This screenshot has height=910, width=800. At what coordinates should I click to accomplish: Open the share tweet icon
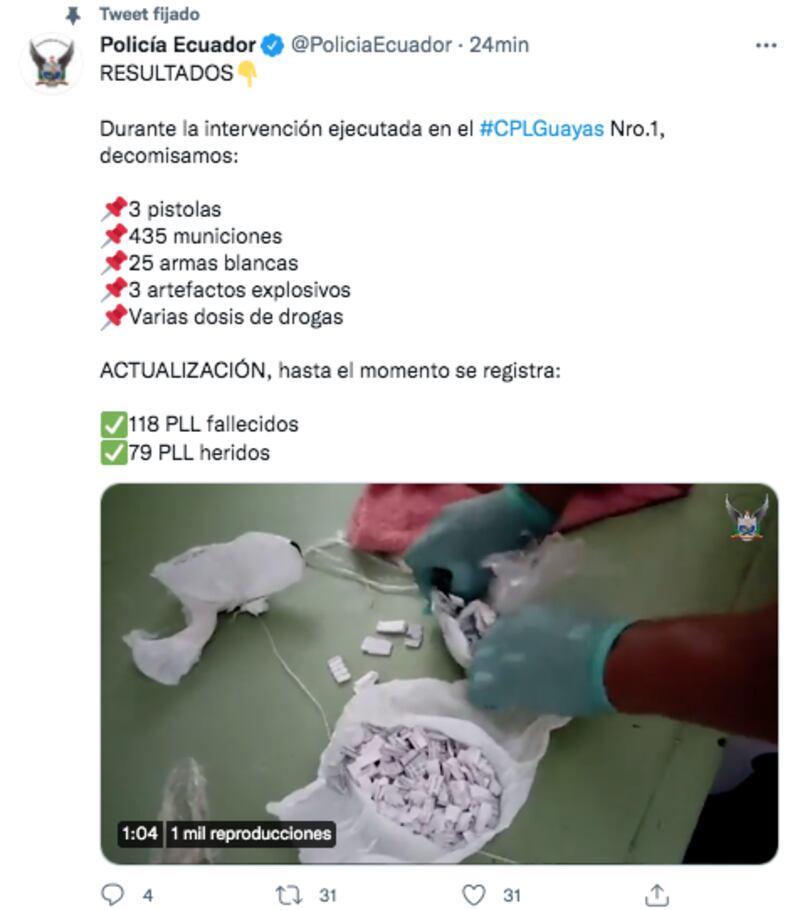click(657, 894)
